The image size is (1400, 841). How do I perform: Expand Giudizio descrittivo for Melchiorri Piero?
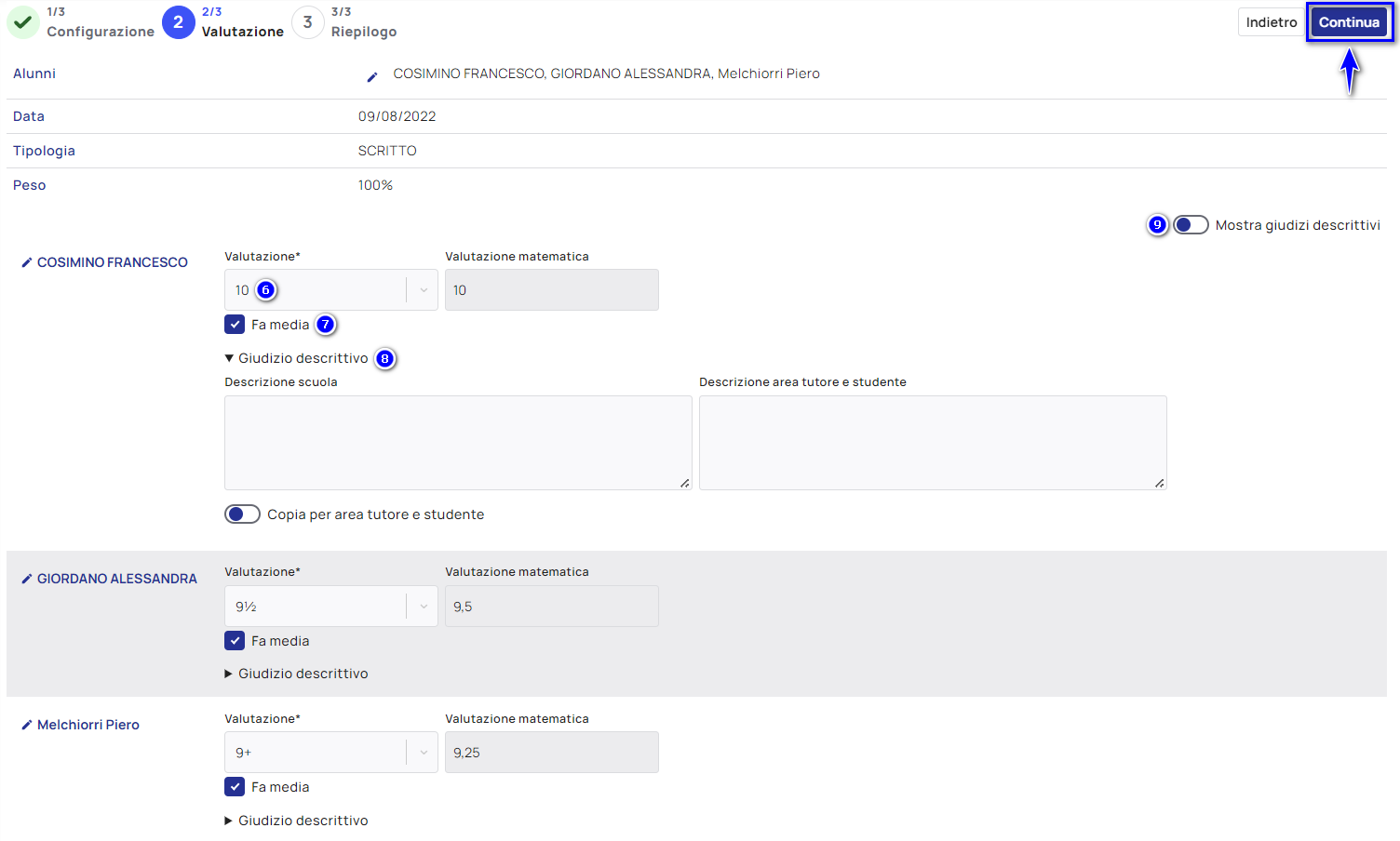(296, 821)
